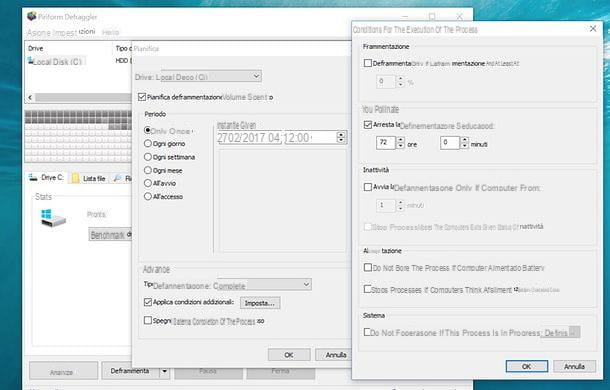Open the Azione menu in Defraggler
This screenshot has height=390, width=610.
[x=38, y=32]
